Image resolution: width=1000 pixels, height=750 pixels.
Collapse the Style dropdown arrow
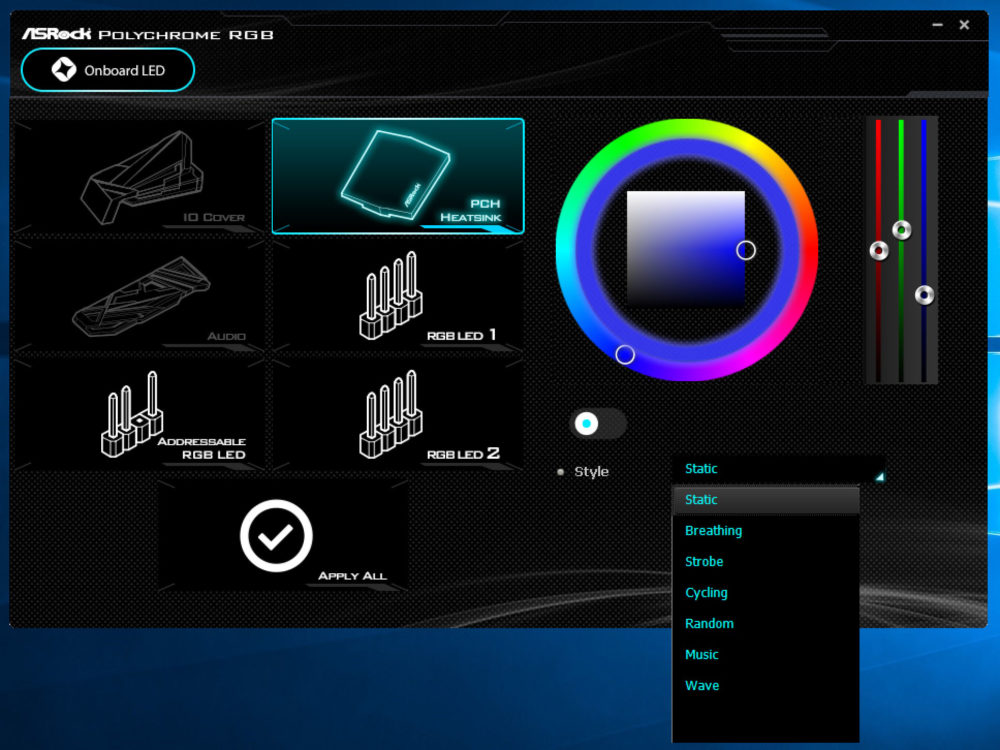click(879, 476)
